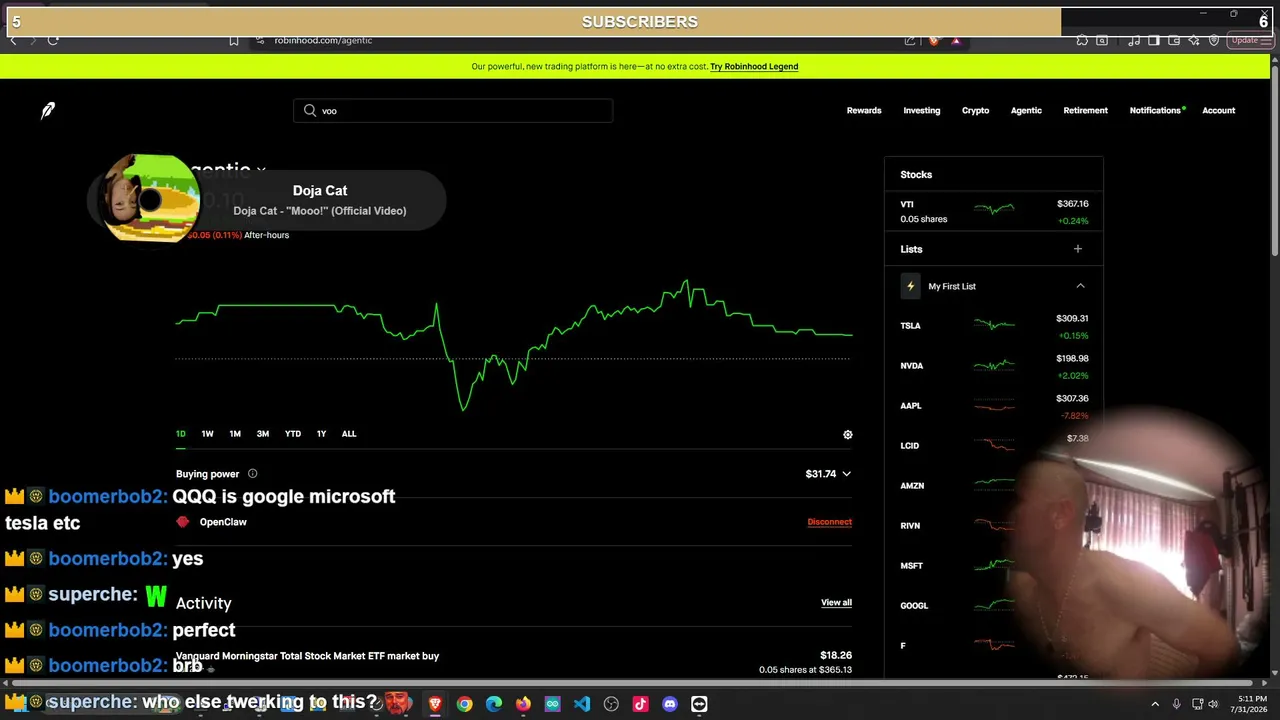Image resolution: width=1280 pixels, height=720 pixels.
Task: Open Firefox from the taskbar
Action: [x=523, y=704]
